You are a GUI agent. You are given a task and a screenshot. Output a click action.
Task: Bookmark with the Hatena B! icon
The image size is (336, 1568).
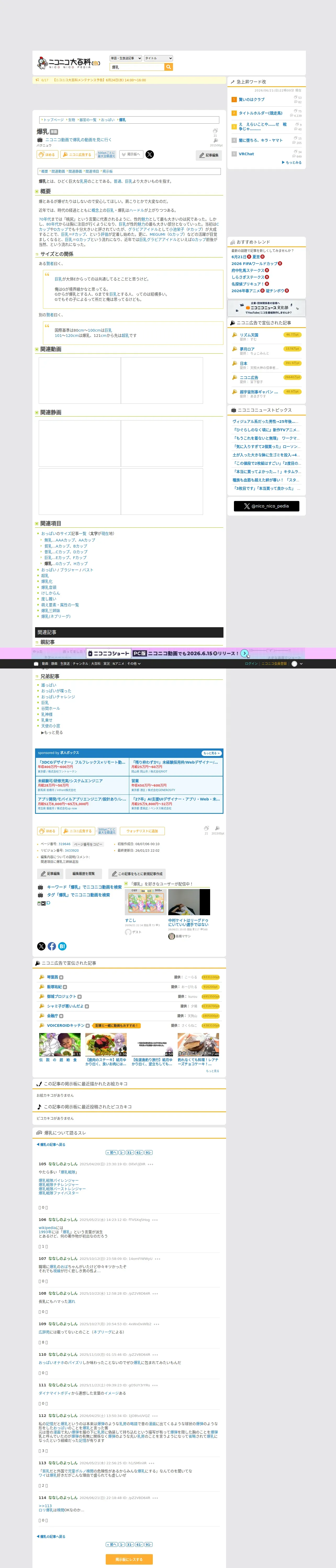pos(62,946)
